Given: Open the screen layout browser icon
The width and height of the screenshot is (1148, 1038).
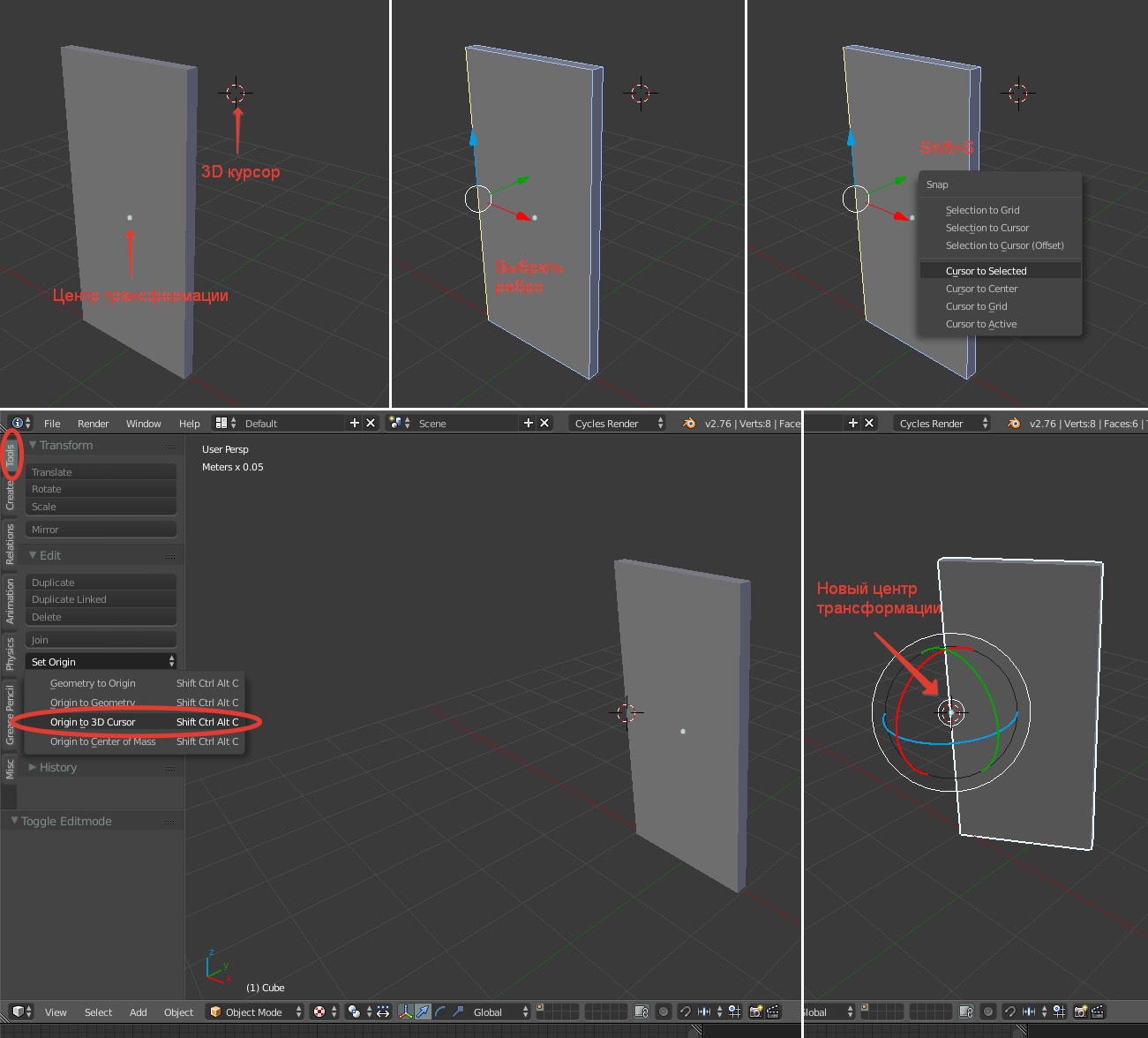Looking at the screenshot, I should (220, 423).
